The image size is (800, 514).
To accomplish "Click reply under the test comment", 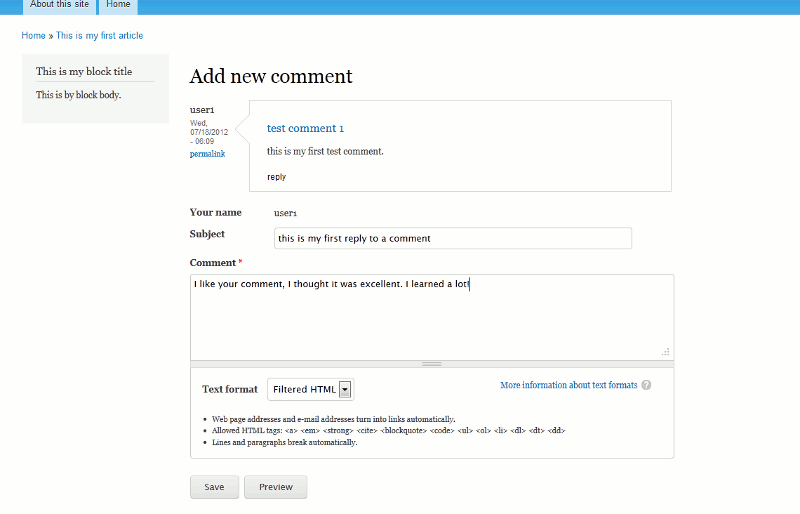I will [x=276, y=177].
